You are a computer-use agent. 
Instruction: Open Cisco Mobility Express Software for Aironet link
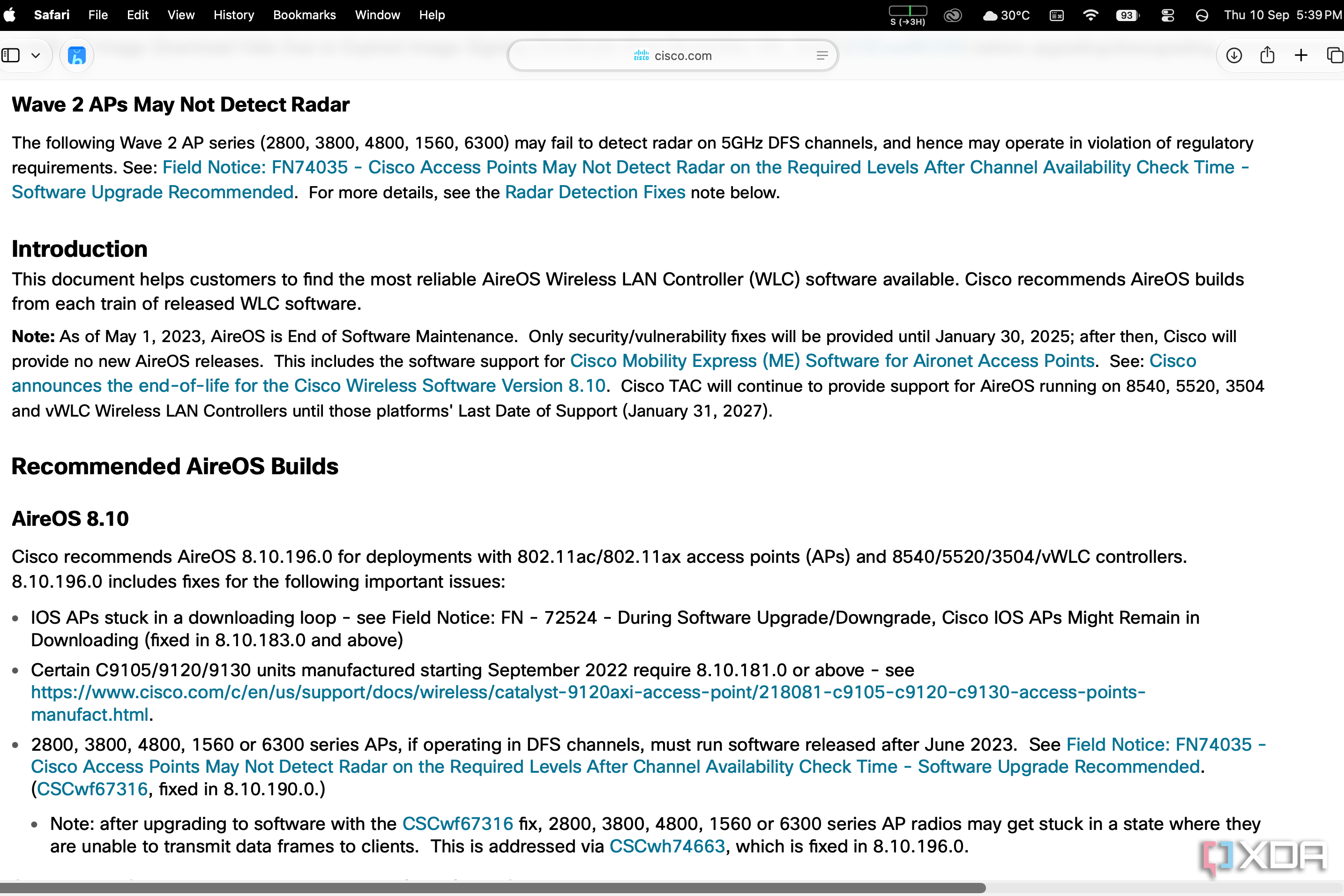coord(832,361)
